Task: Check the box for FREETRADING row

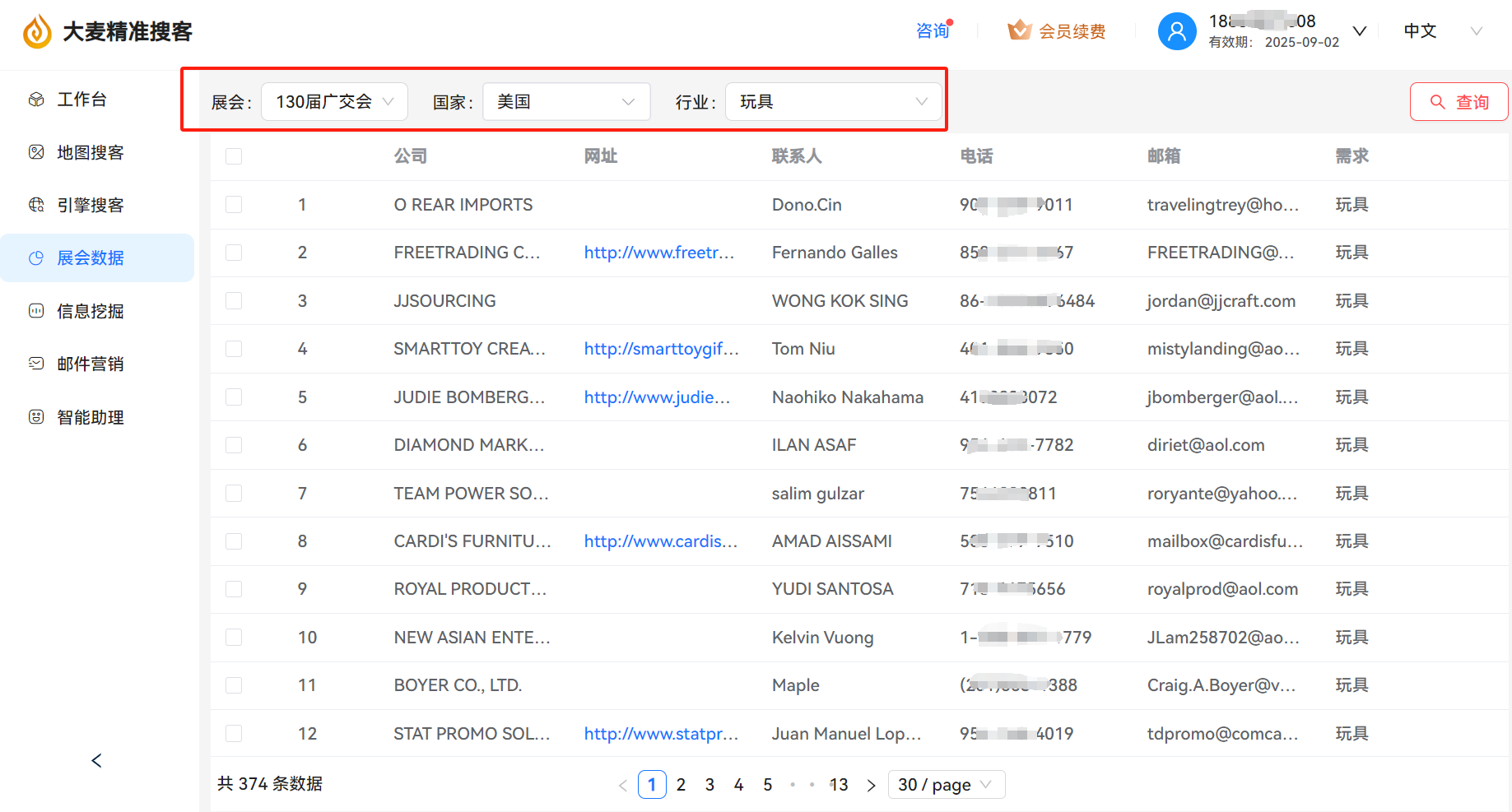Action: click(234, 253)
